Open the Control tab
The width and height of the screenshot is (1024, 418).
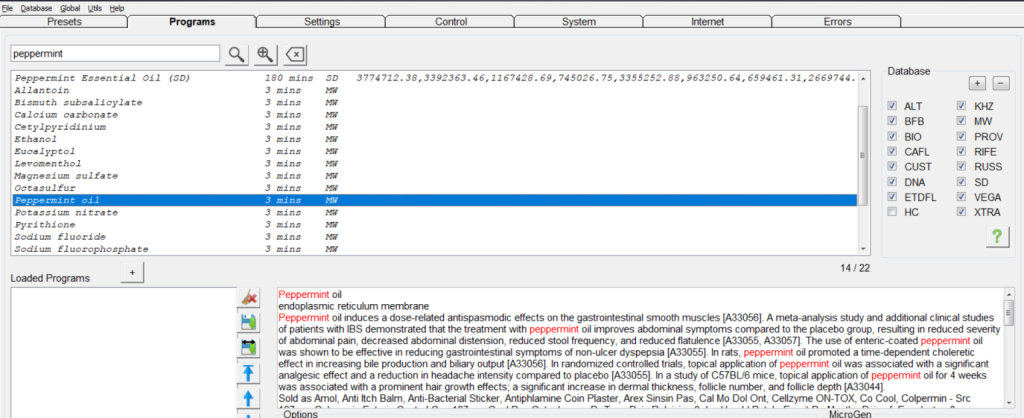(450, 22)
